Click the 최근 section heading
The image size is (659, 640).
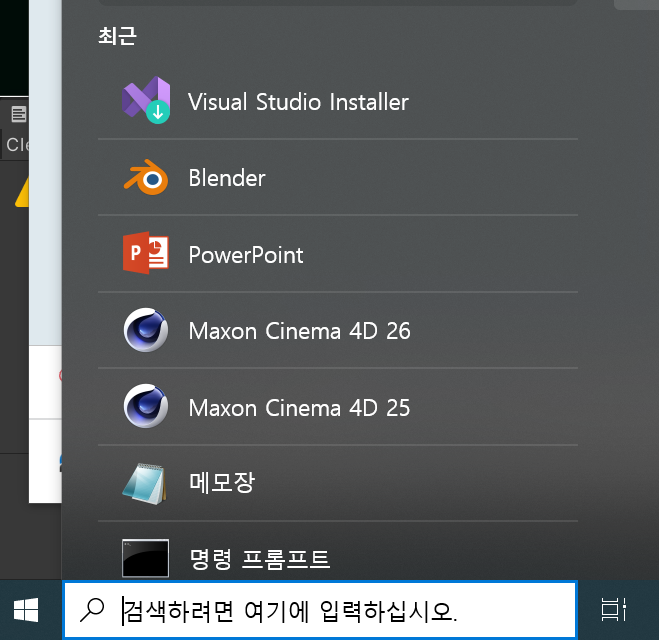pos(117,36)
